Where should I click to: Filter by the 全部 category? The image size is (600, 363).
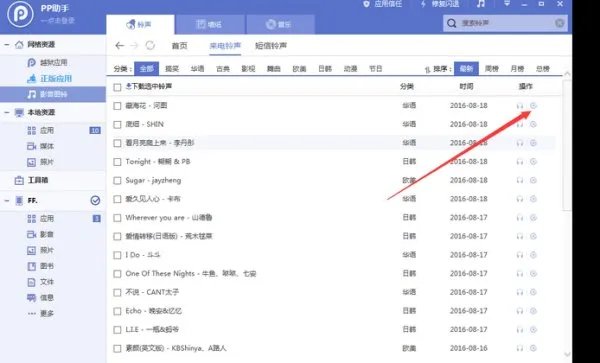(x=147, y=69)
